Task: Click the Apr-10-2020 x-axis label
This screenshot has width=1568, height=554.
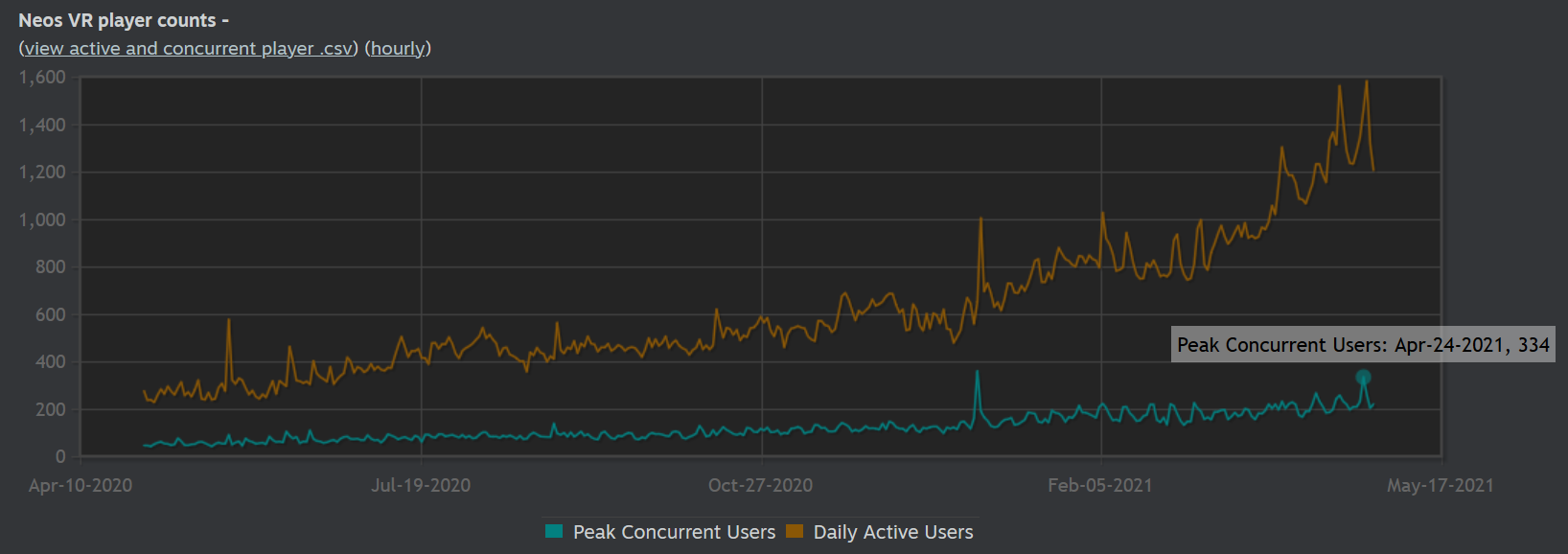Action: 81,485
